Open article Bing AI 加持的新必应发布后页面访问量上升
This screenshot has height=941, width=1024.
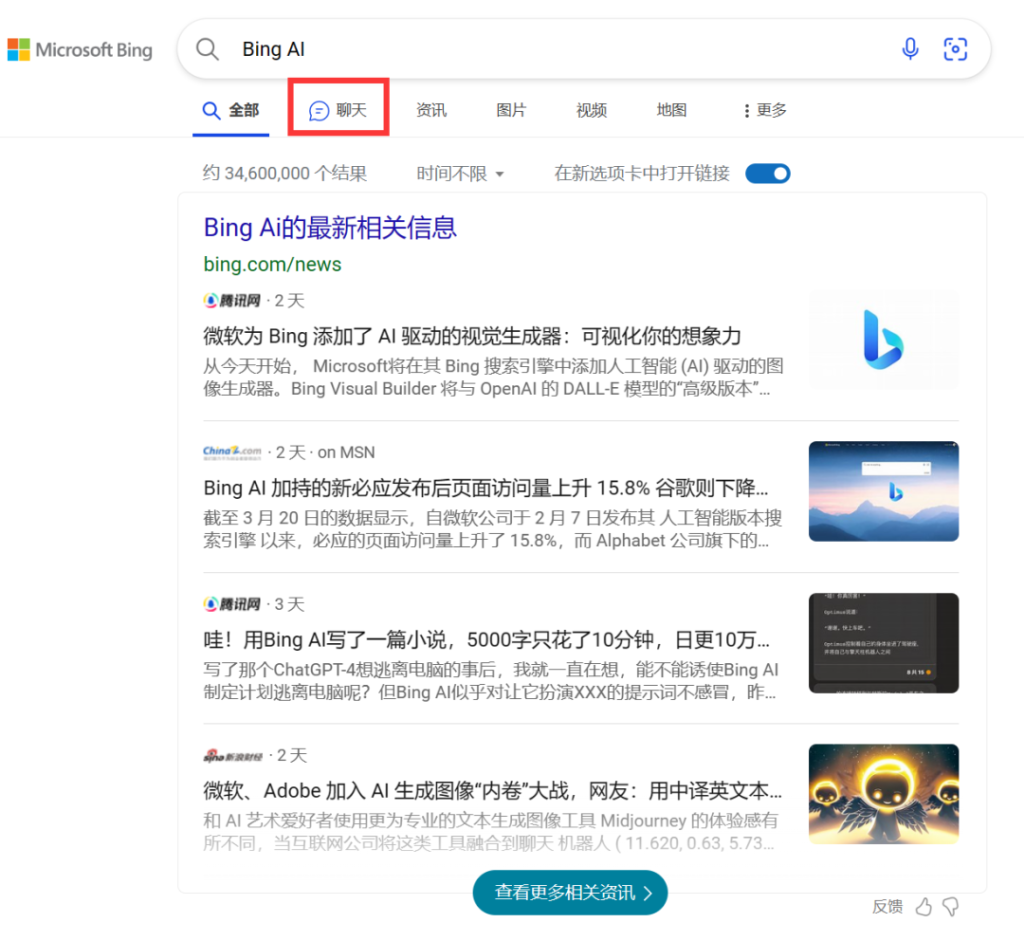click(485, 488)
